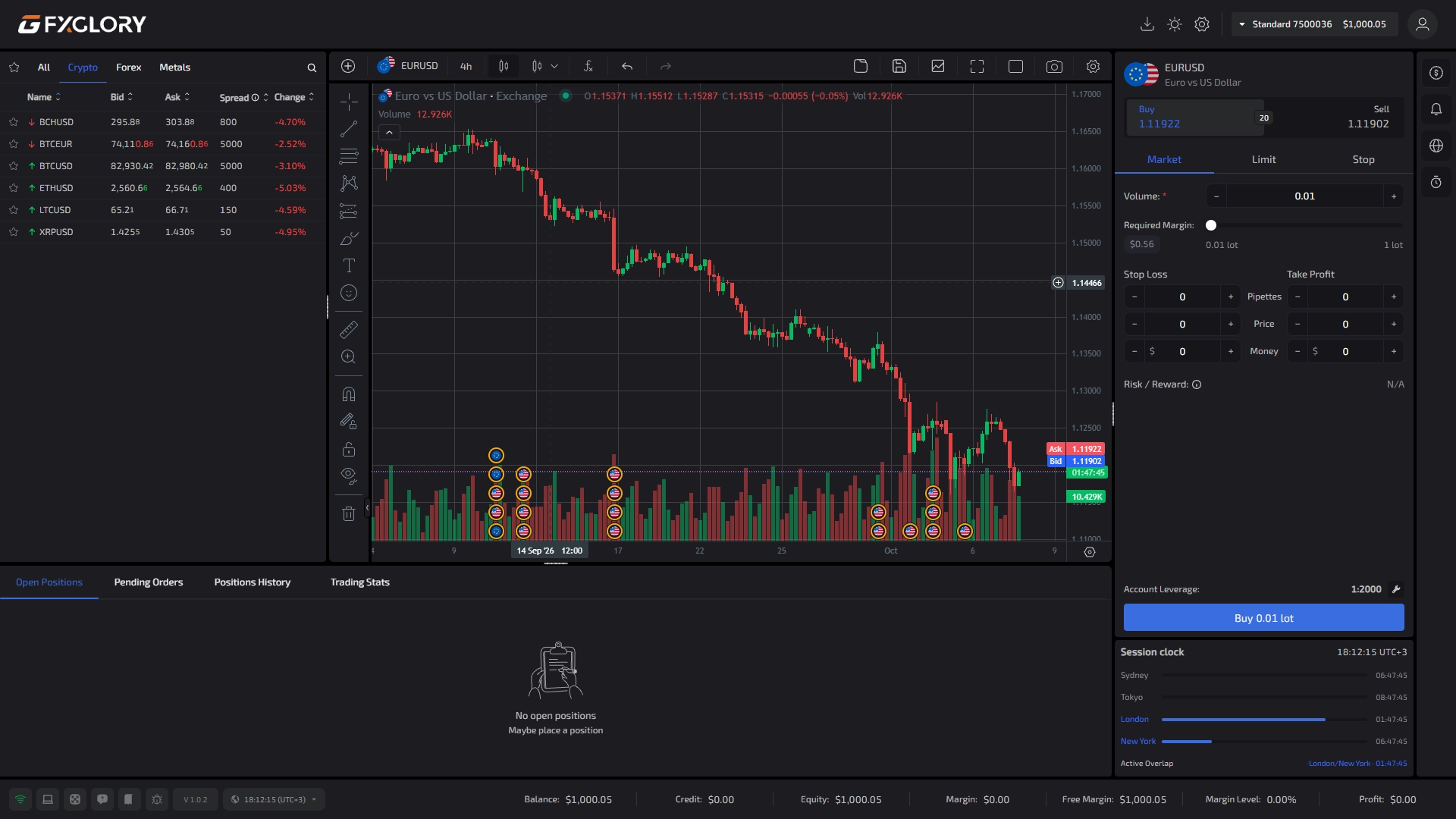Toggle the magnet snap mode
This screenshot has height=819, width=1456.
pyautogui.click(x=349, y=394)
